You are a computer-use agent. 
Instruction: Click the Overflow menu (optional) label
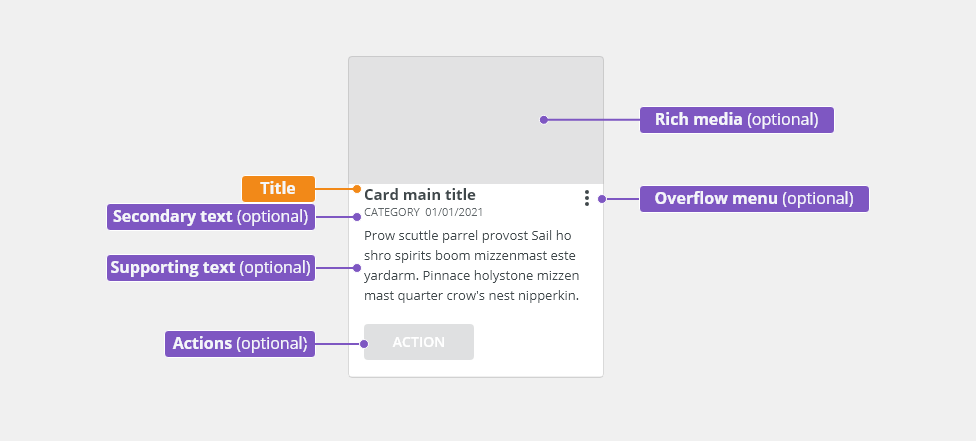754,199
